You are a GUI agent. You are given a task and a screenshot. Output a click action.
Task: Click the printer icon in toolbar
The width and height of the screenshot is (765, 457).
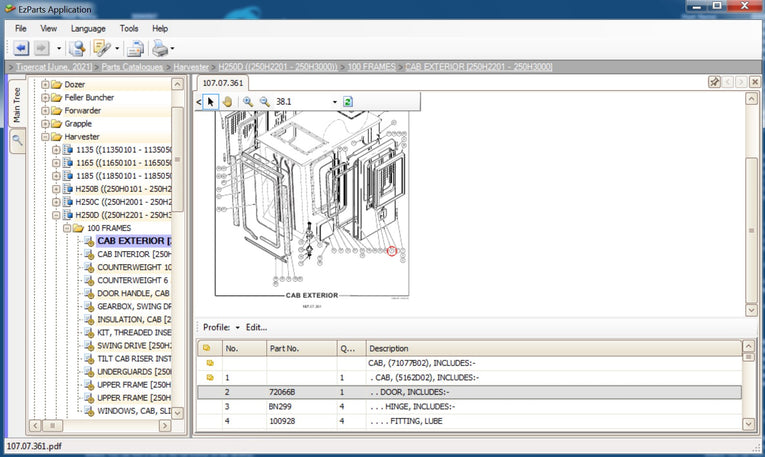[x=159, y=48]
